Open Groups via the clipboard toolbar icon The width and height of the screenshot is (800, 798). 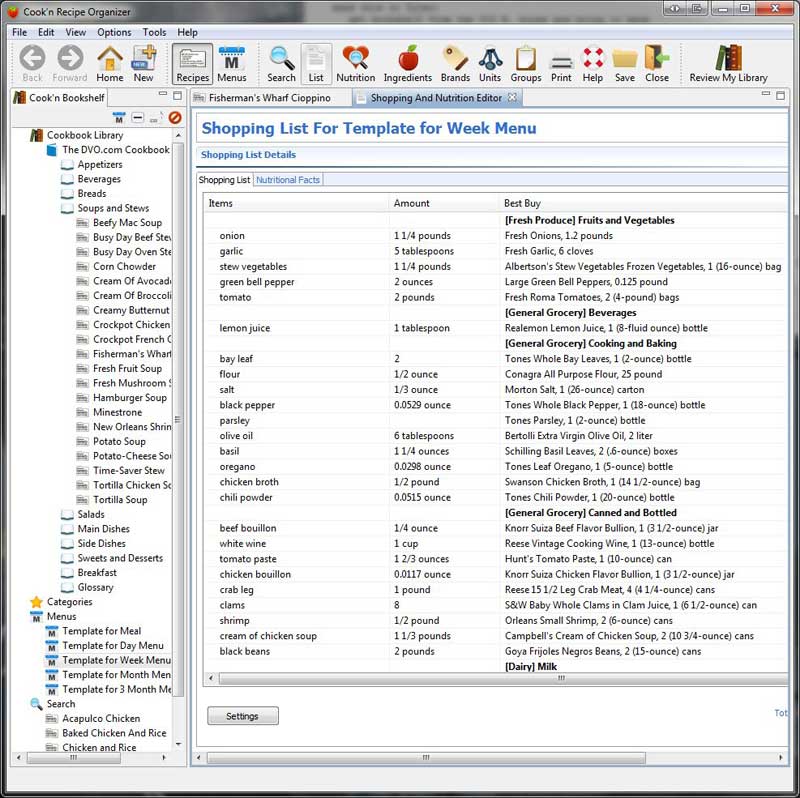coord(526,63)
